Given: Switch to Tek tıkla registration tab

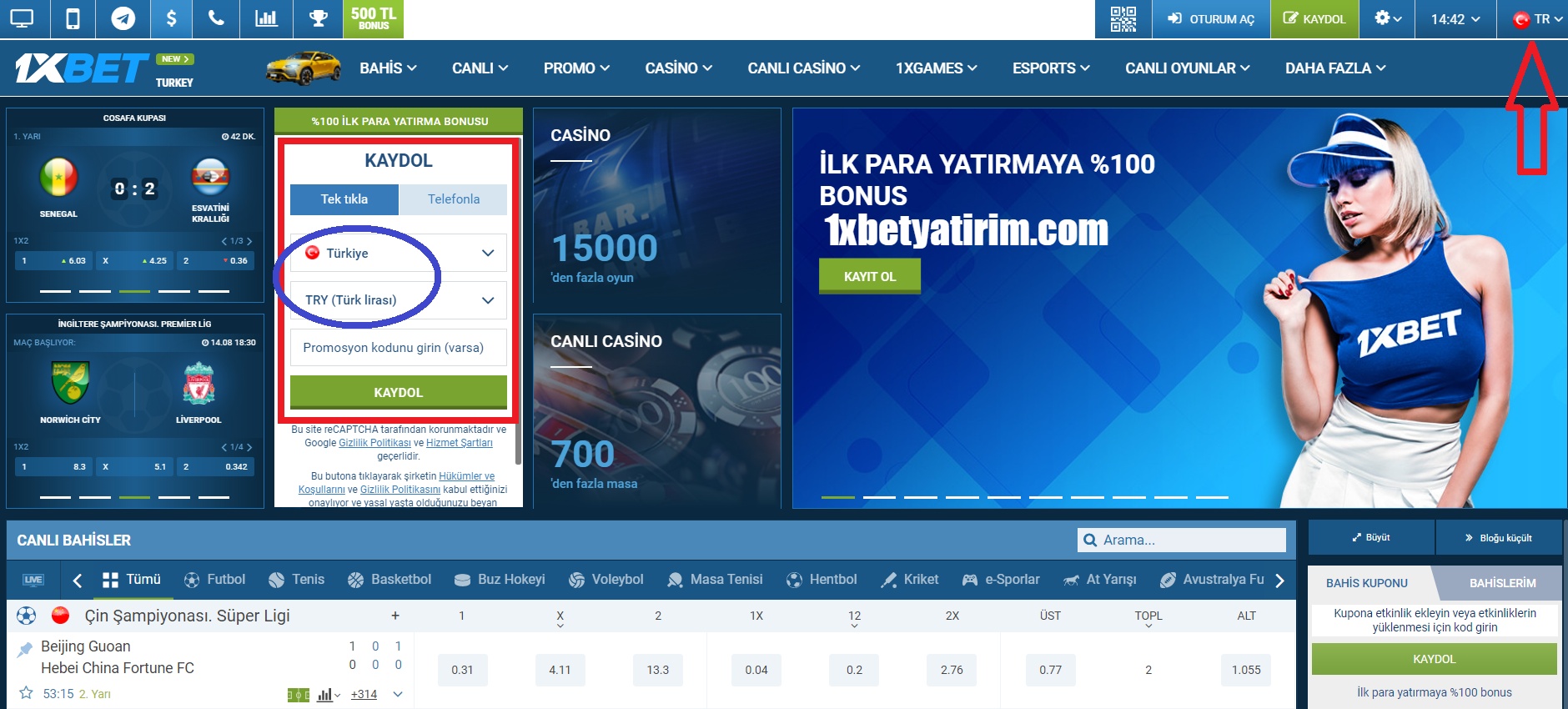Looking at the screenshot, I should click(x=344, y=199).
